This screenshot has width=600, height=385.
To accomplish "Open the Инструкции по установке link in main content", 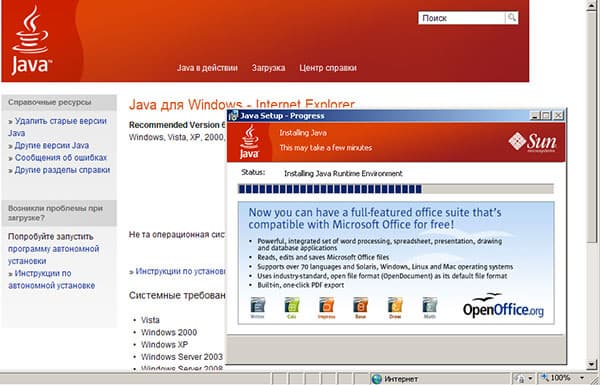I will click(181, 271).
